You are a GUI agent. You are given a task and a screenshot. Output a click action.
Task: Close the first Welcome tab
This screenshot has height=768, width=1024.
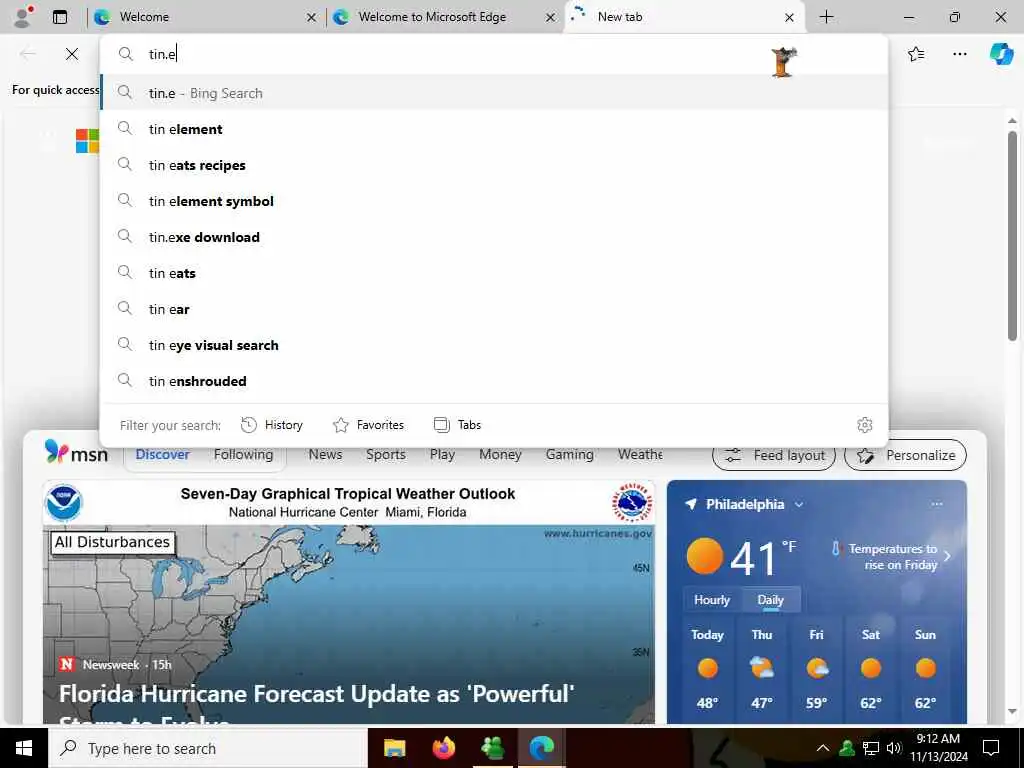click(312, 18)
